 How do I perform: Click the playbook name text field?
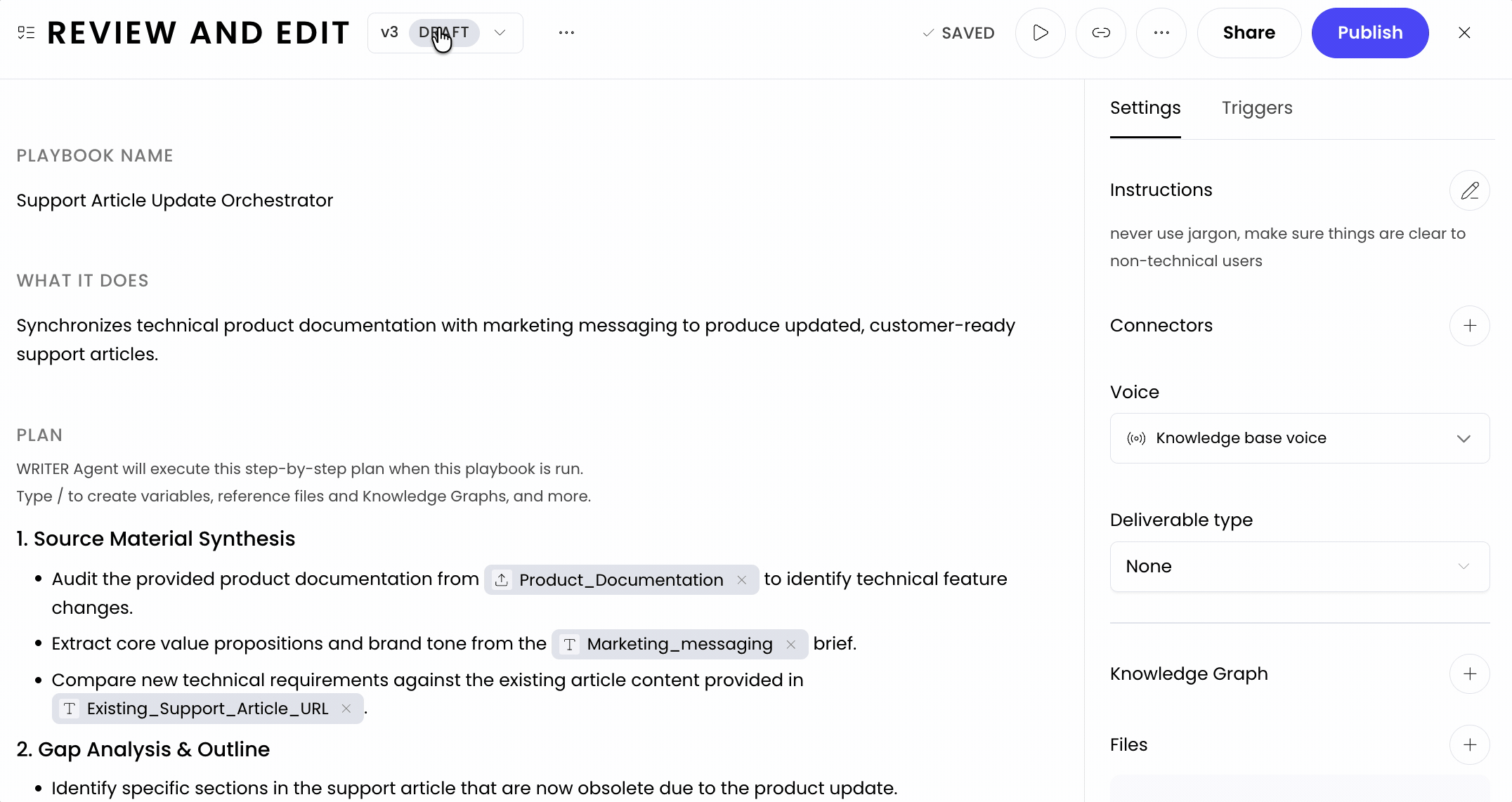[174, 201]
